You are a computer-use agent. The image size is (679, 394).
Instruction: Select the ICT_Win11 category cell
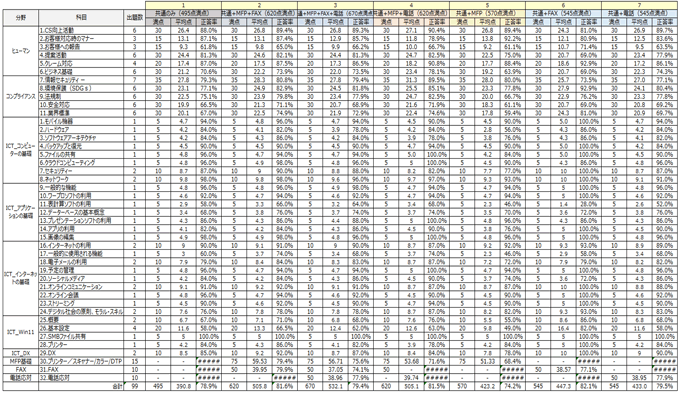(21, 332)
